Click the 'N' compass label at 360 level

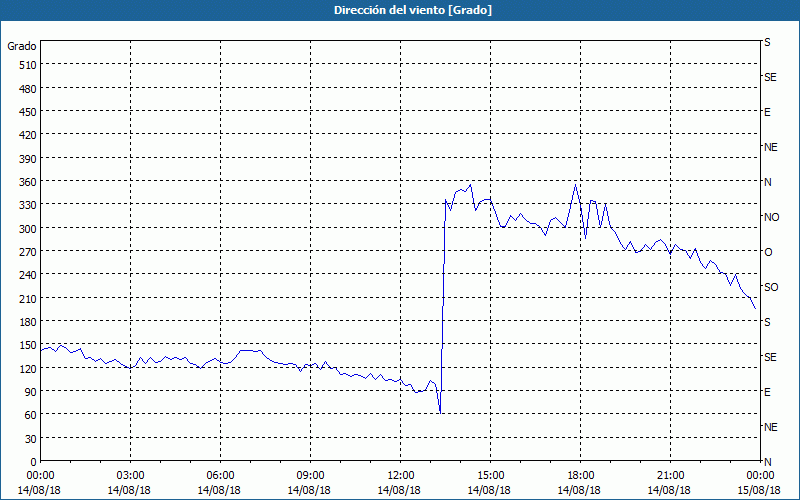click(x=767, y=182)
